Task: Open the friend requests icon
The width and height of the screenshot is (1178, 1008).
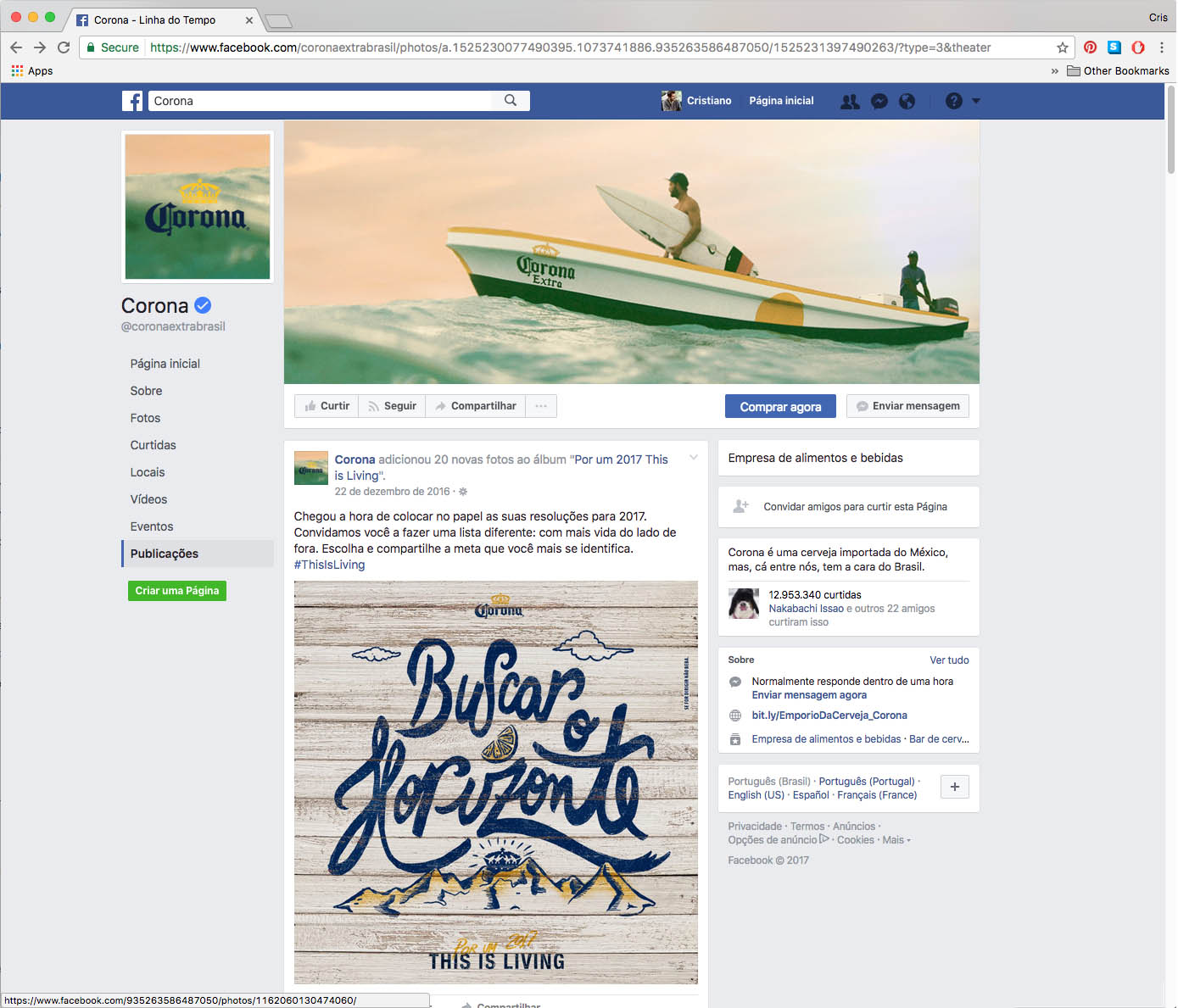Action: (850, 102)
